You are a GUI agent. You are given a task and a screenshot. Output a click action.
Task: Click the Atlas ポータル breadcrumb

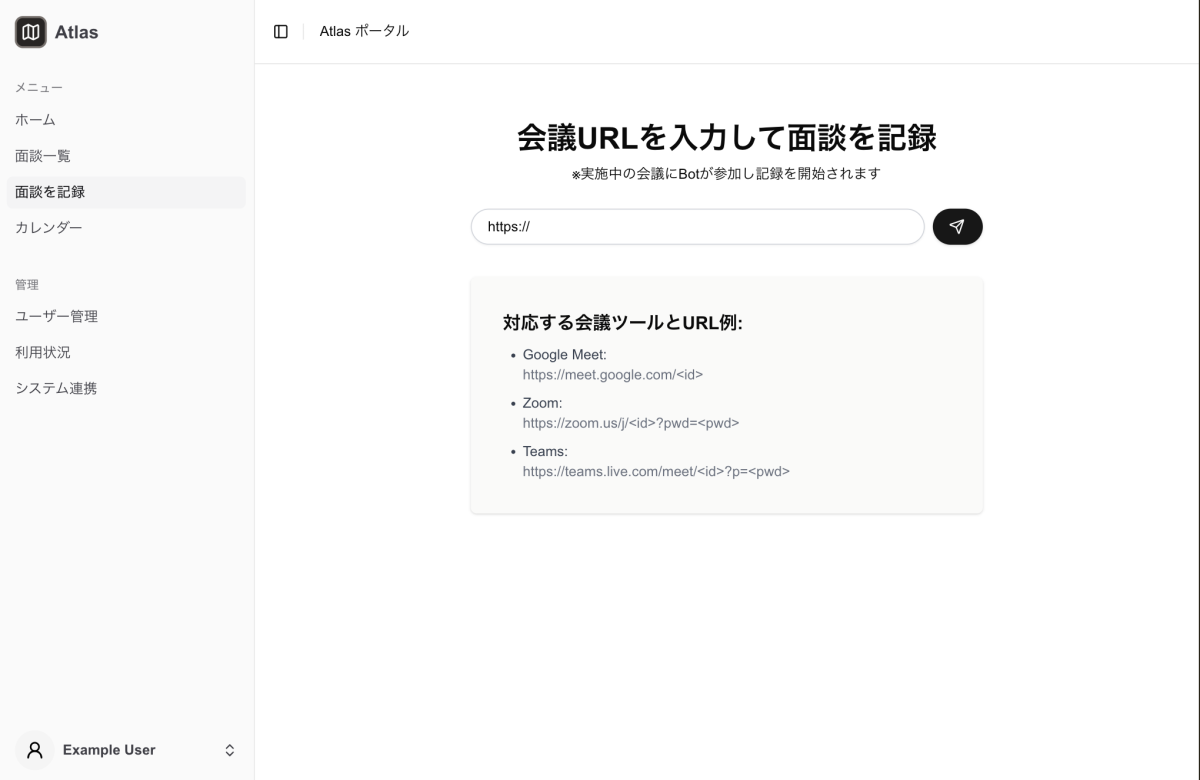click(364, 32)
